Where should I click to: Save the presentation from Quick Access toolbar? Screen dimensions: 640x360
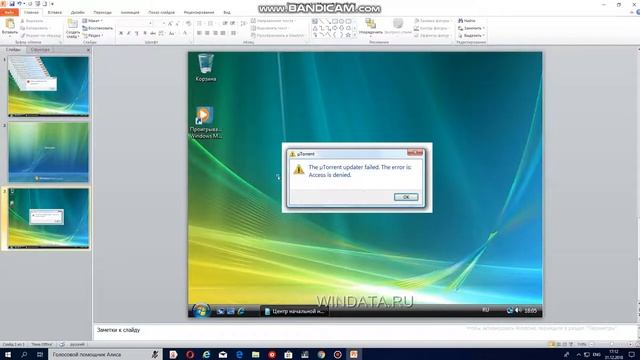pos(12,4)
